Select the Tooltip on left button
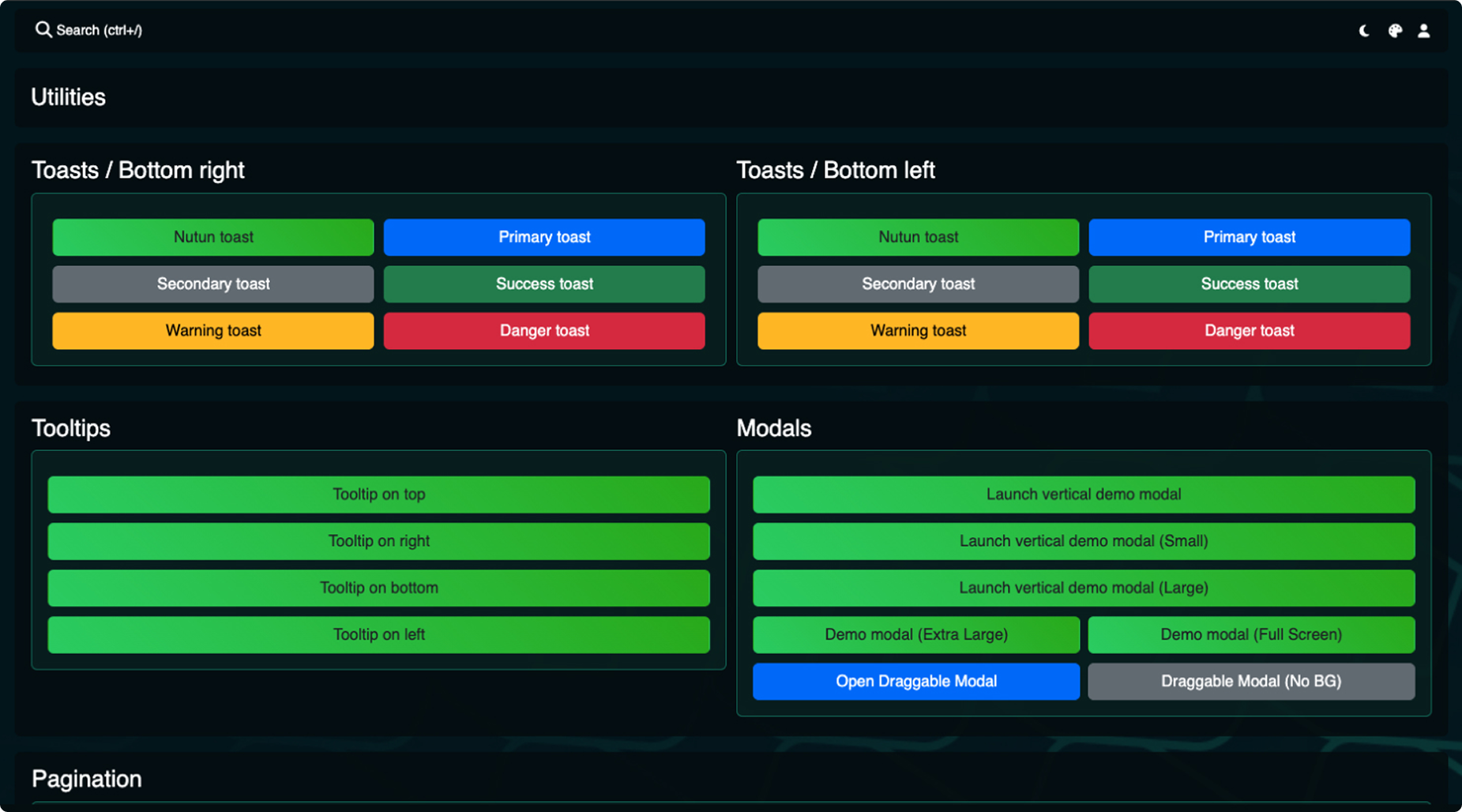Screen dimensions: 1462x812 tap(378, 635)
